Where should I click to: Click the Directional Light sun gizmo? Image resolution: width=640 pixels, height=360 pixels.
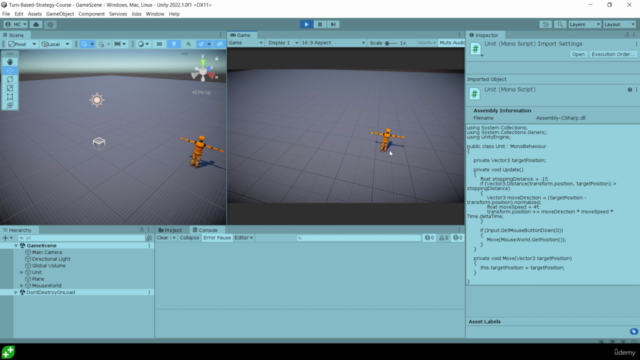coord(97,100)
